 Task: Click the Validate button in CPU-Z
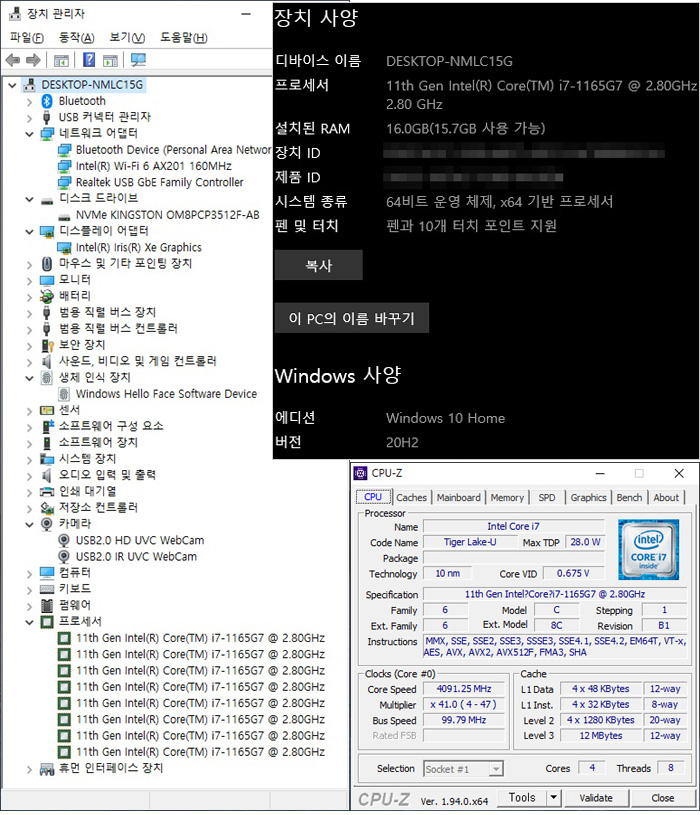tap(595, 798)
